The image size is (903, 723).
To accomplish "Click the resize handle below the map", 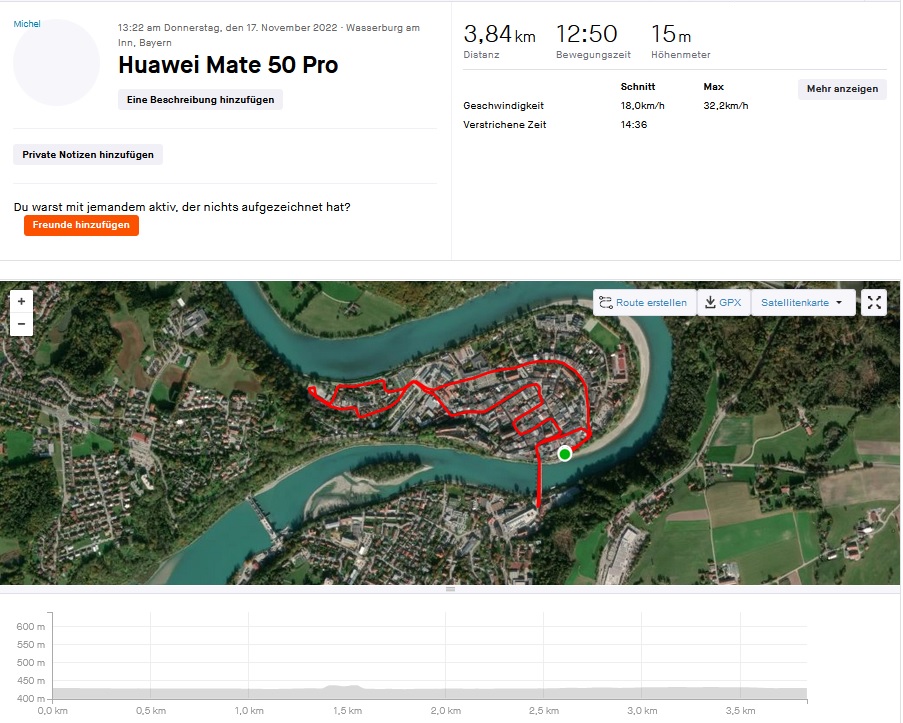I will (x=450, y=589).
